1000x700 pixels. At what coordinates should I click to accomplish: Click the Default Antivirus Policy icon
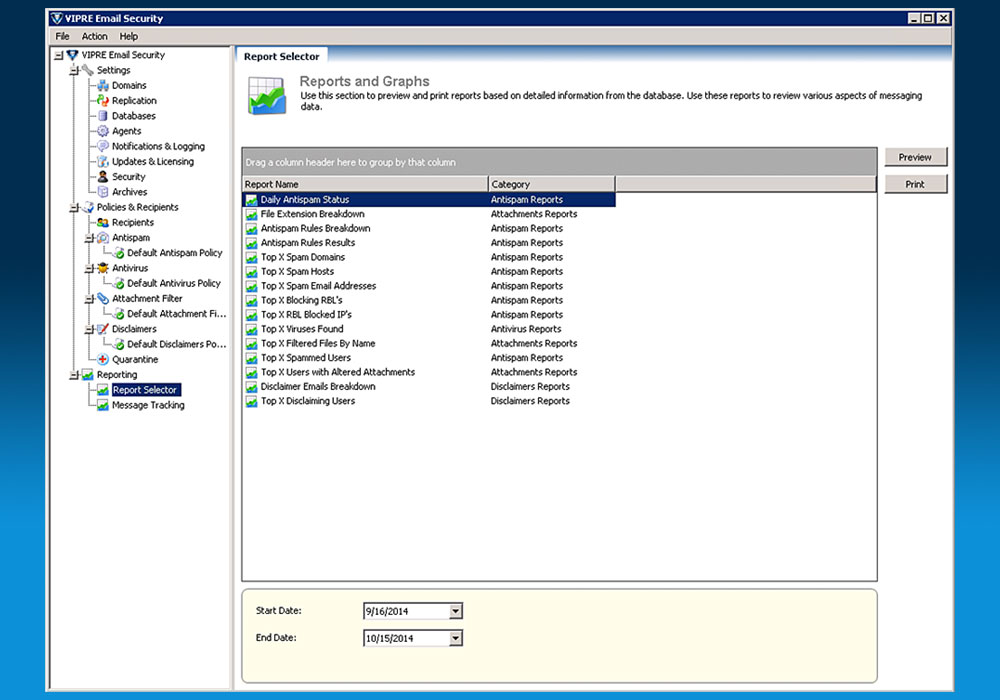119,284
